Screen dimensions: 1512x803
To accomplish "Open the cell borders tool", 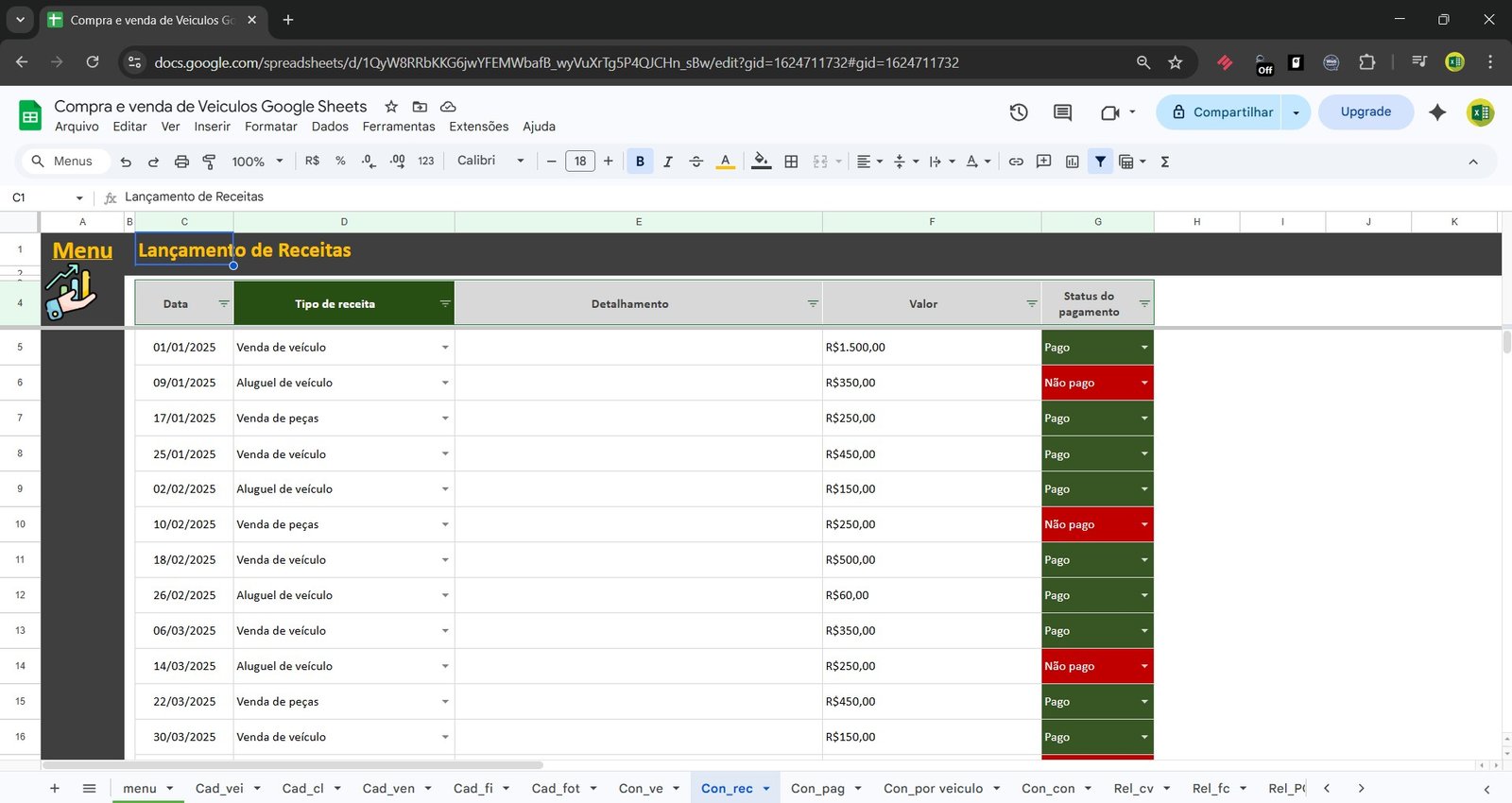I will [x=791, y=162].
